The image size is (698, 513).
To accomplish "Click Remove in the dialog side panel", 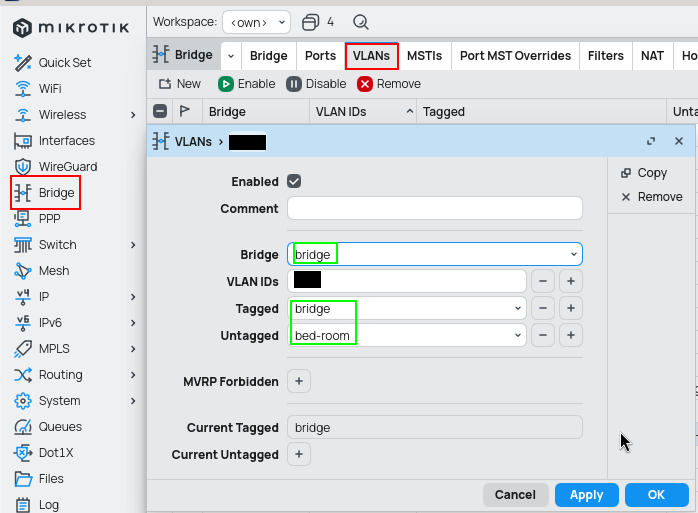I will pyautogui.click(x=652, y=197).
